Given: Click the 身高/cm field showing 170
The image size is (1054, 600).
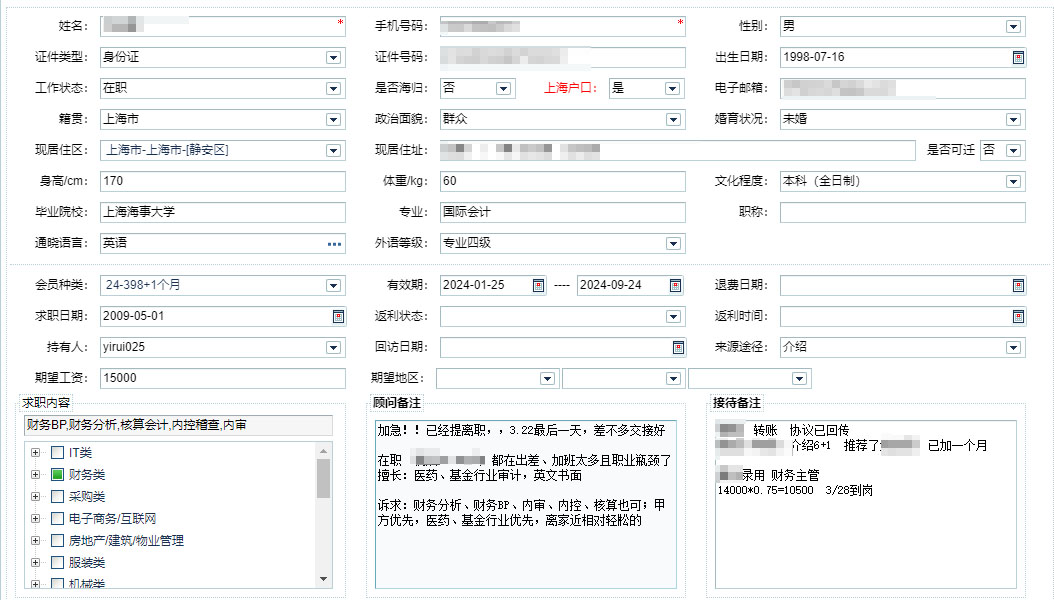Looking at the screenshot, I should pyautogui.click(x=222, y=181).
